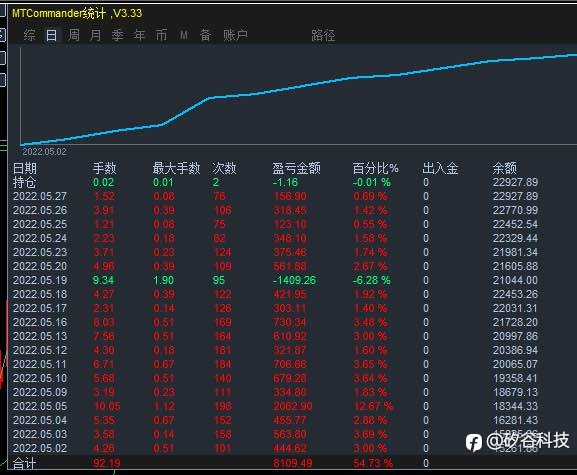Open the 账户 account tab
Screen dimensions: 577x475
coord(235,35)
